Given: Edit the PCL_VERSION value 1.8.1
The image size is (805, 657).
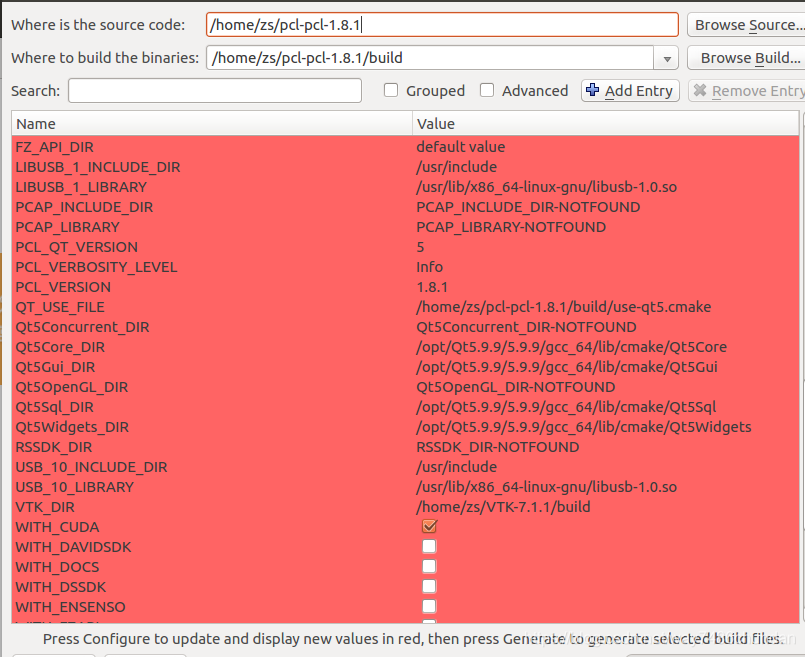Looking at the screenshot, I should [432, 287].
